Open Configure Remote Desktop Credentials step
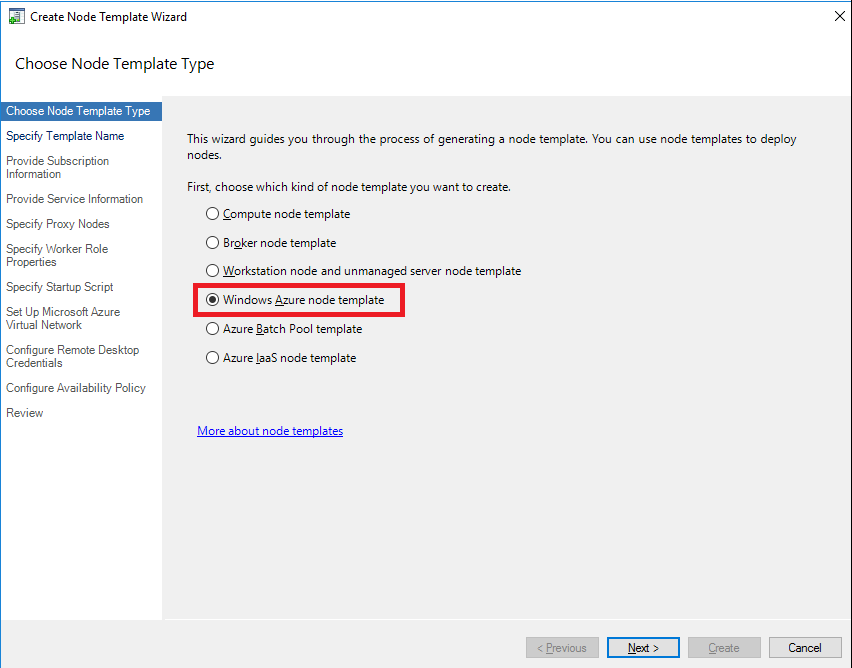Image resolution: width=852 pixels, height=668 pixels. (x=72, y=357)
